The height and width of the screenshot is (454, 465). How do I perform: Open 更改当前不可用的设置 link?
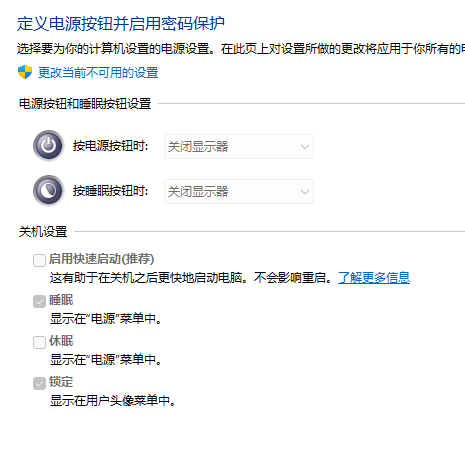[x=98, y=72]
